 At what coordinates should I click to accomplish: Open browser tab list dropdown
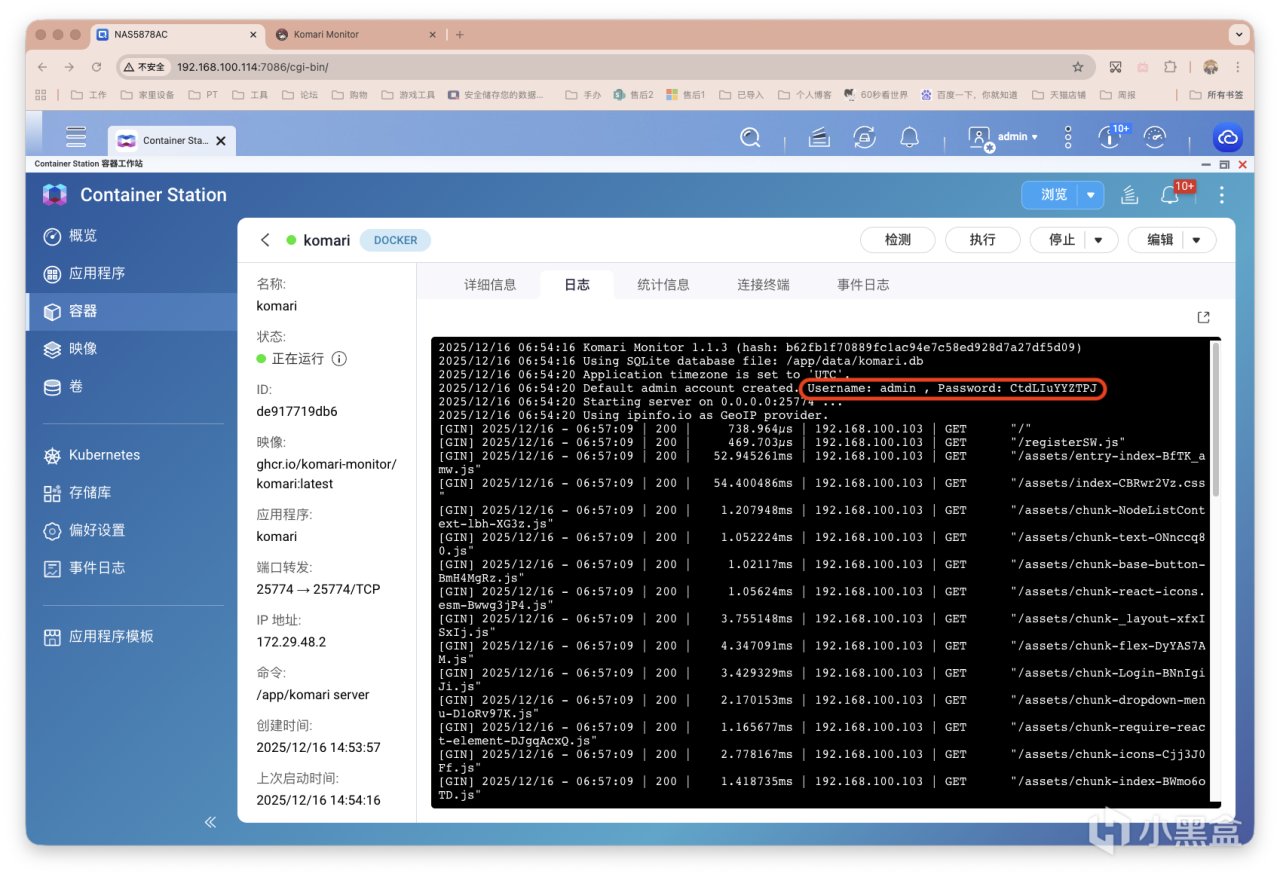1240,34
